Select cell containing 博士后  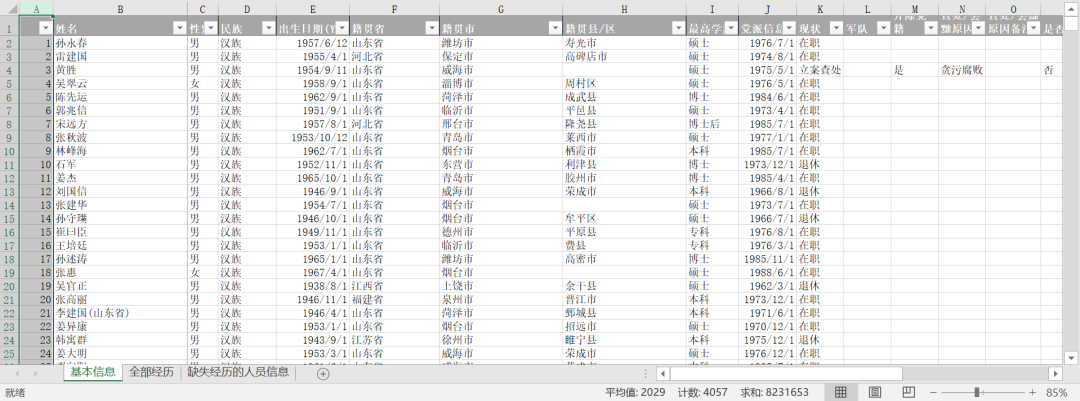(x=712, y=124)
